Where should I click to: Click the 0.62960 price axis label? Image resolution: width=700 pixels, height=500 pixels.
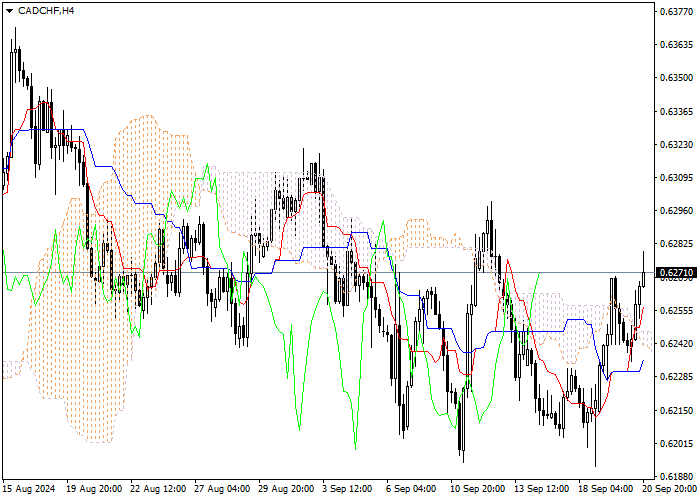click(x=676, y=211)
